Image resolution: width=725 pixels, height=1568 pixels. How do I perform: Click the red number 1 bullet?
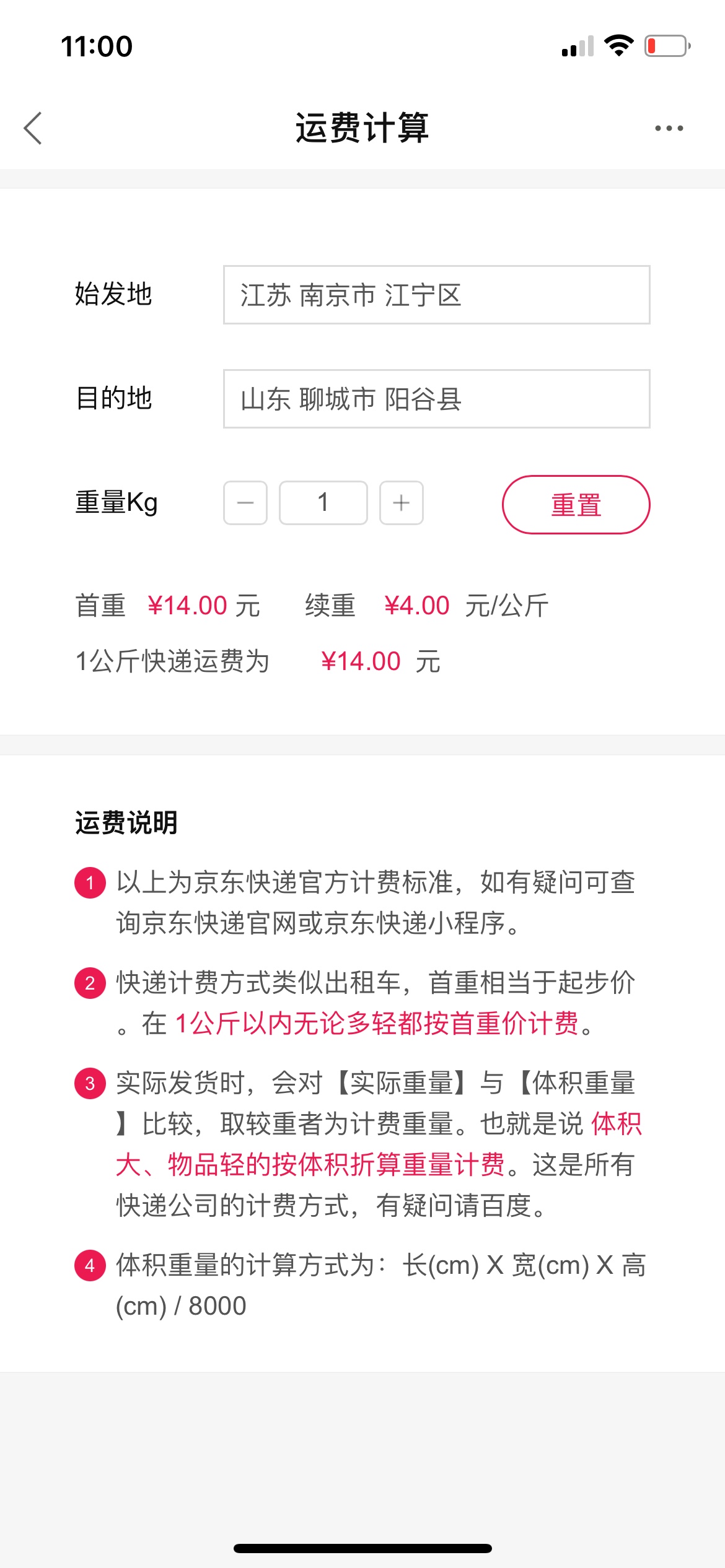pyautogui.click(x=90, y=882)
